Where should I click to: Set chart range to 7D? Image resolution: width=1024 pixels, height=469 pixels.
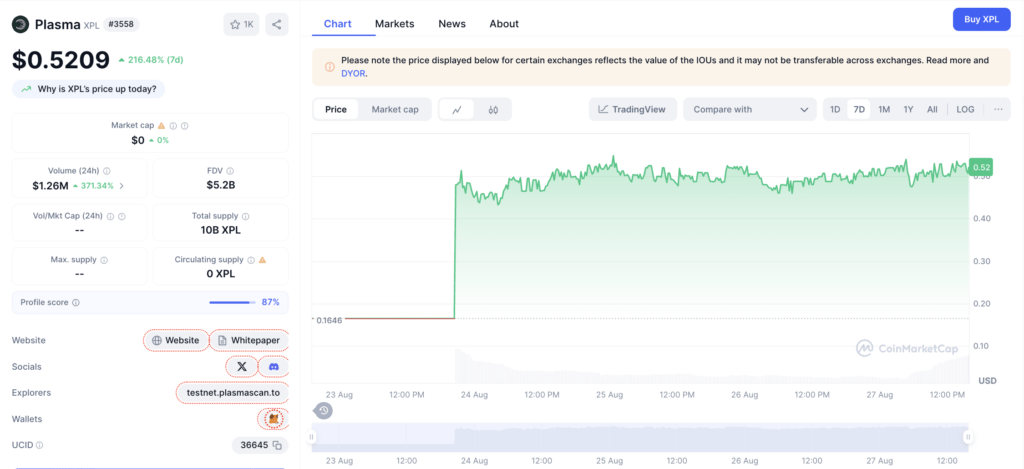(859, 109)
